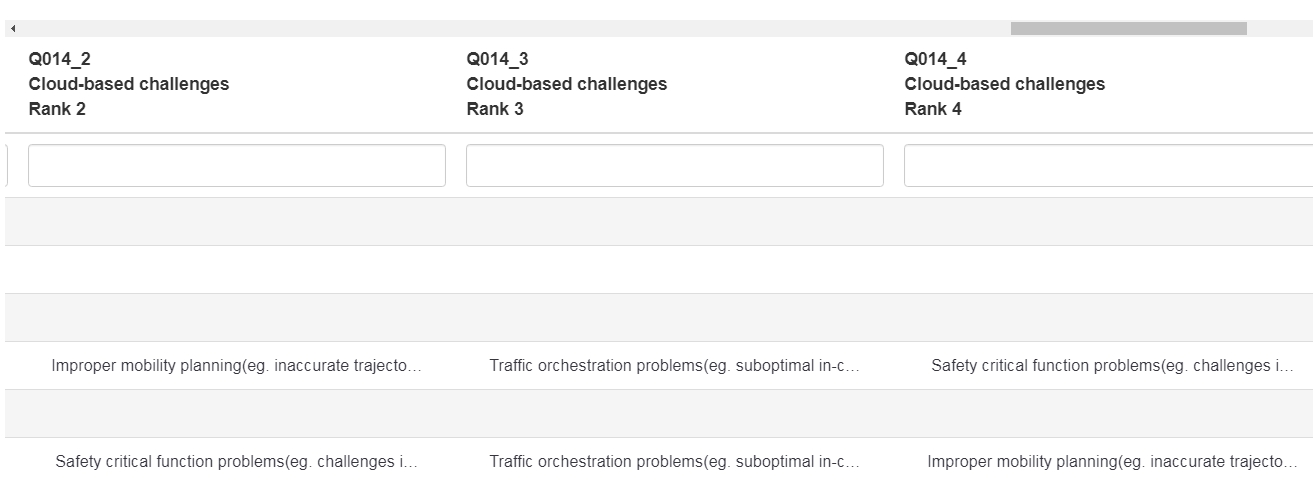Click first empty row cell below Q014_2 filter

[x=237, y=222]
